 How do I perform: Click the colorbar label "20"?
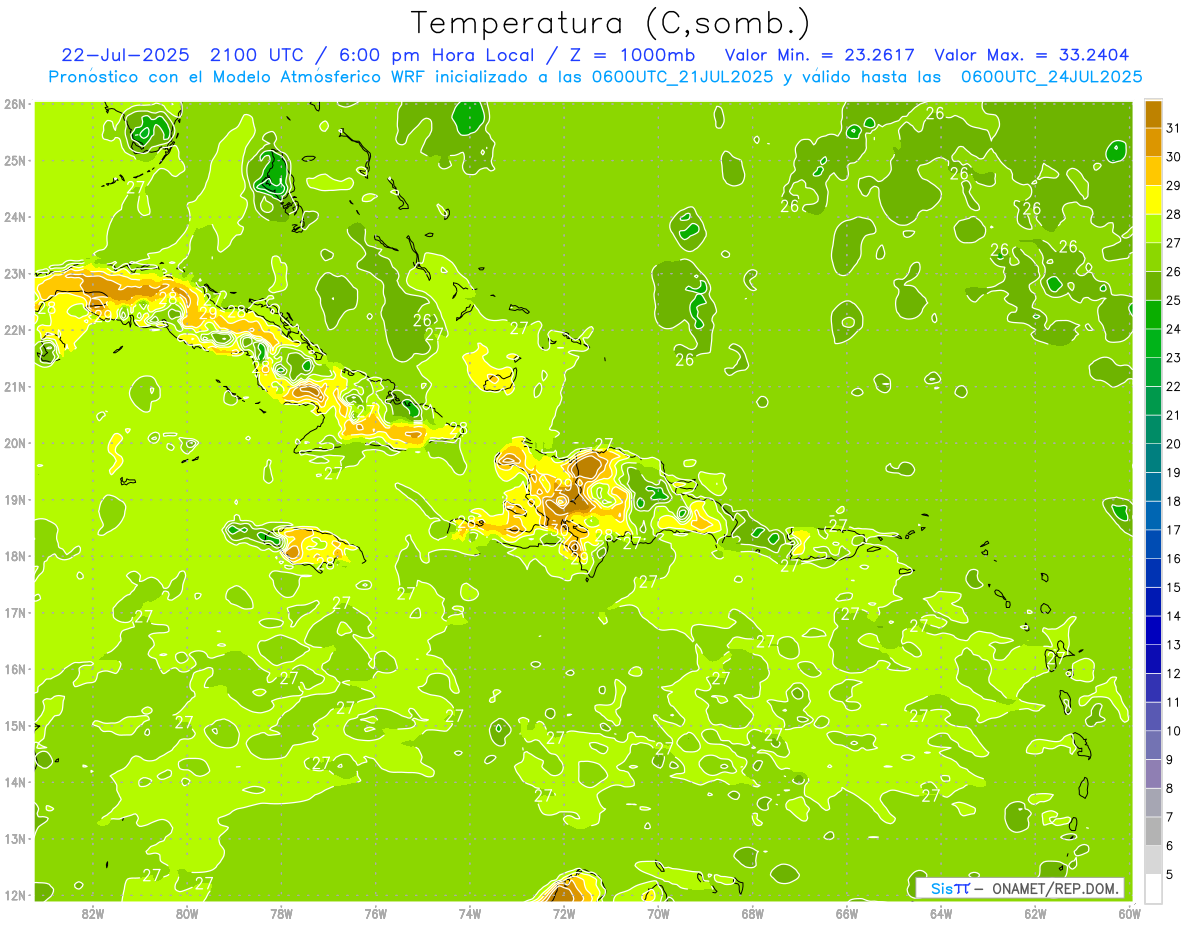pyautogui.click(x=1174, y=444)
